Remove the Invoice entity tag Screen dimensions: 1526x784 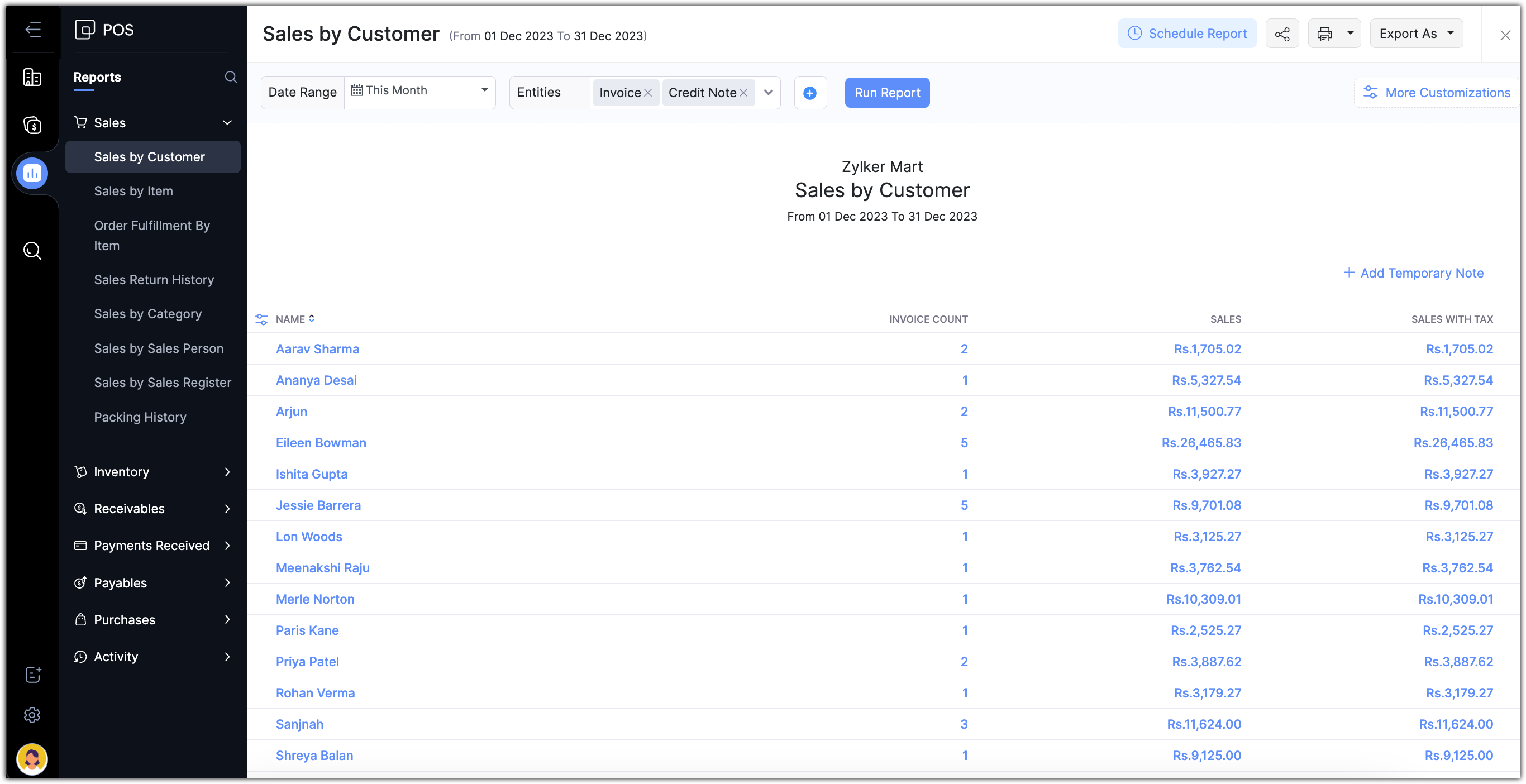648,93
